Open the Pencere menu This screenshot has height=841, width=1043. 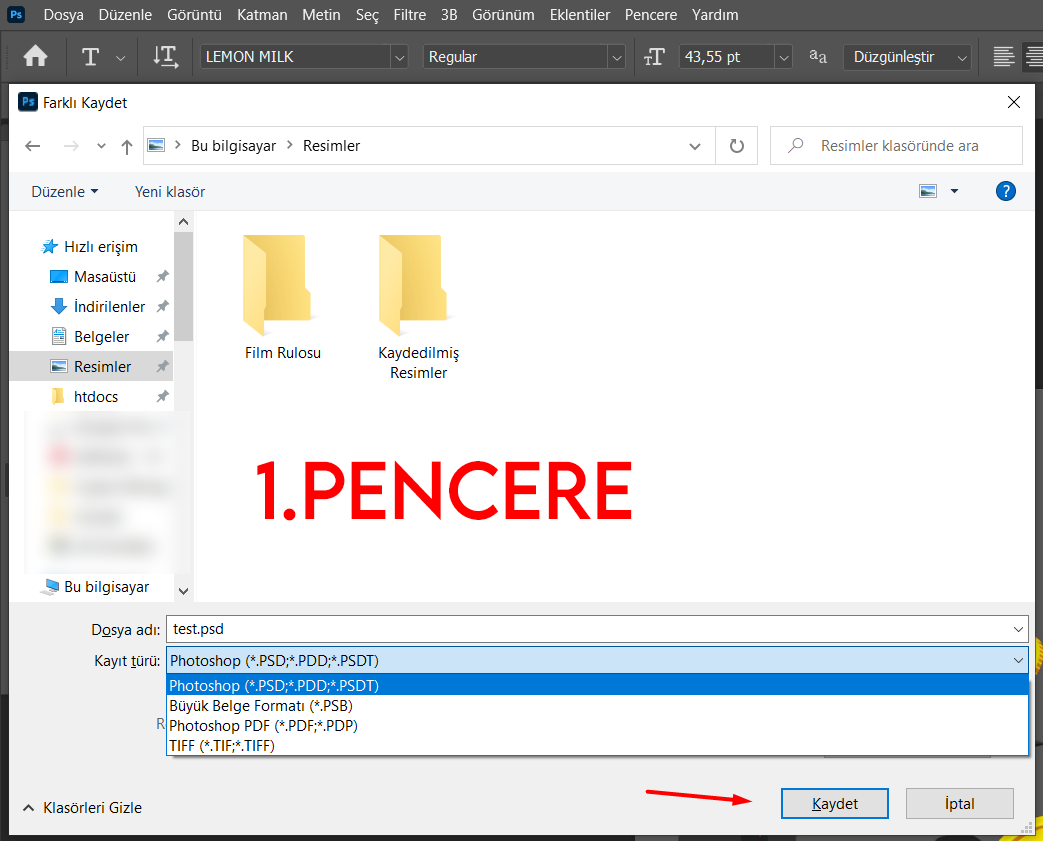(x=651, y=15)
